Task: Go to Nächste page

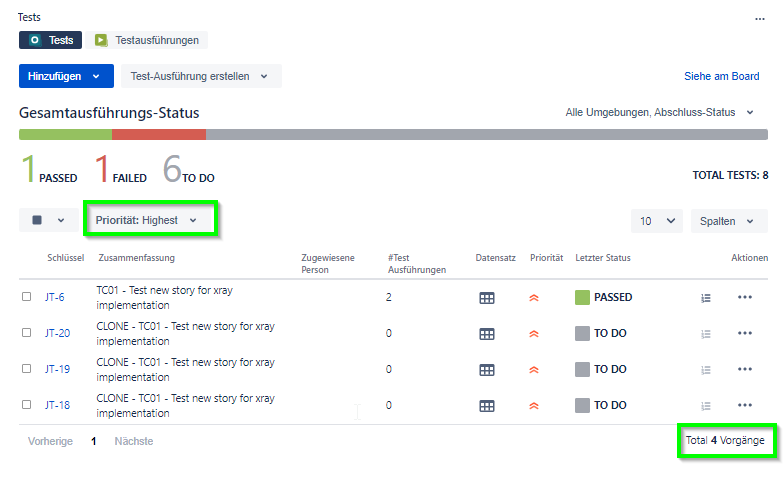Action: tap(134, 441)
